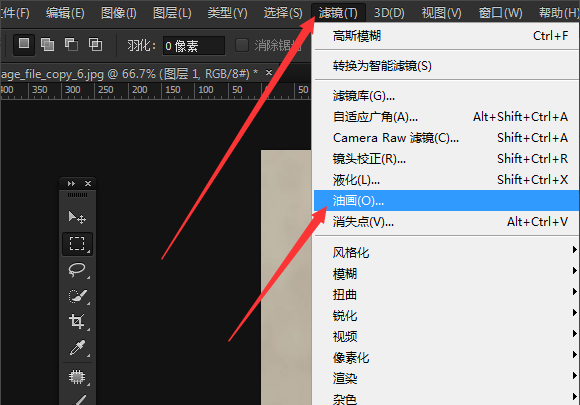Select the Move tool

point(77,217)
